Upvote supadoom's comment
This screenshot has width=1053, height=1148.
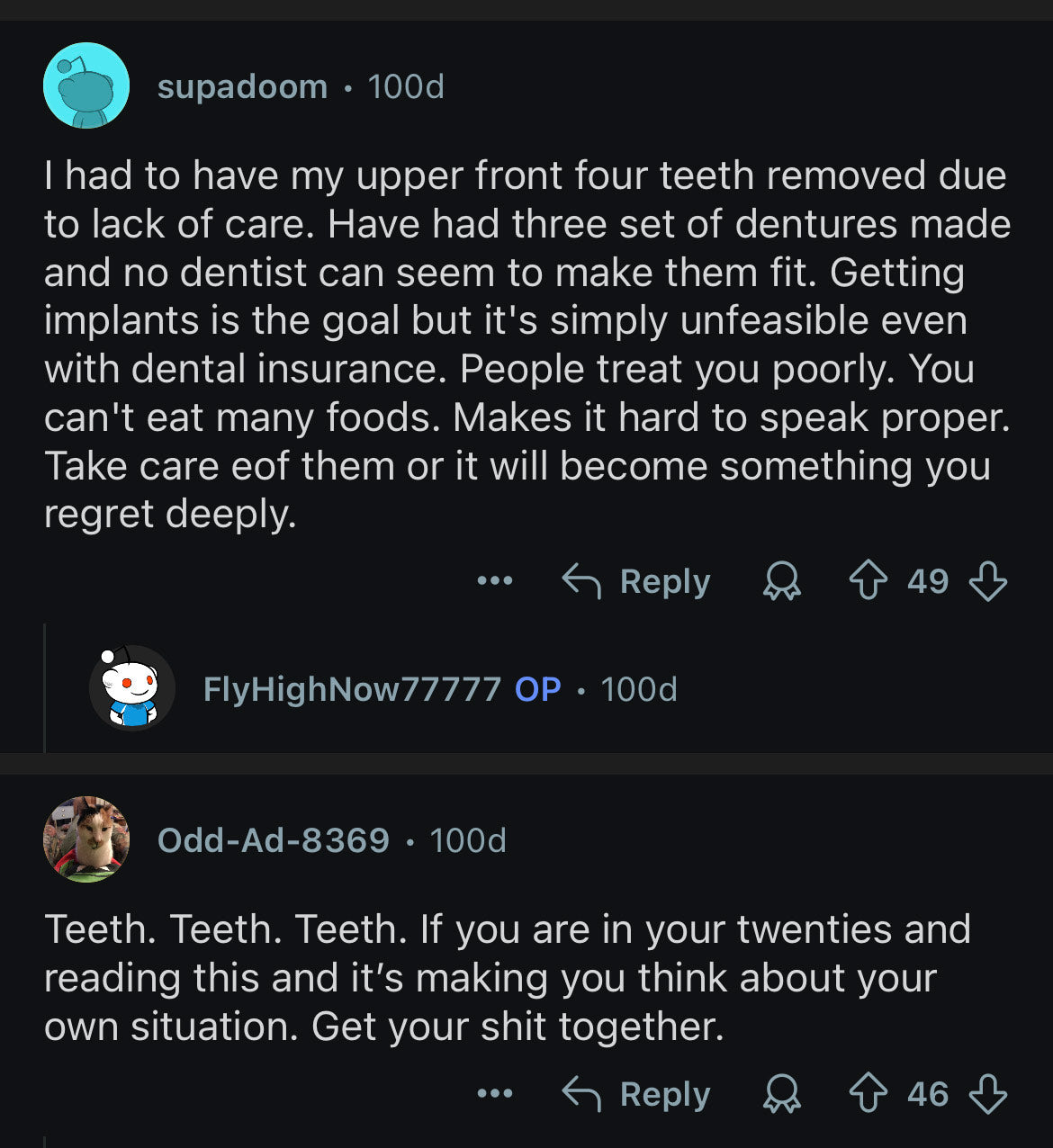point(868,581)
